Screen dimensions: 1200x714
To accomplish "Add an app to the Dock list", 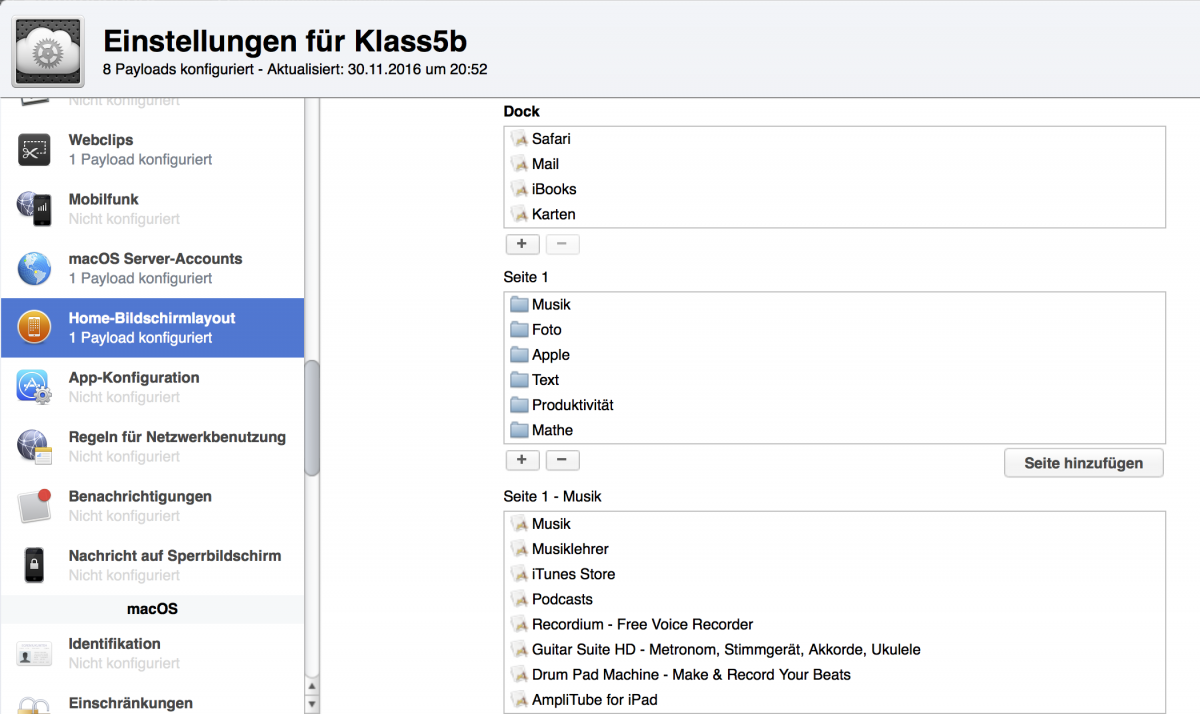I will (x=523, y=244).
